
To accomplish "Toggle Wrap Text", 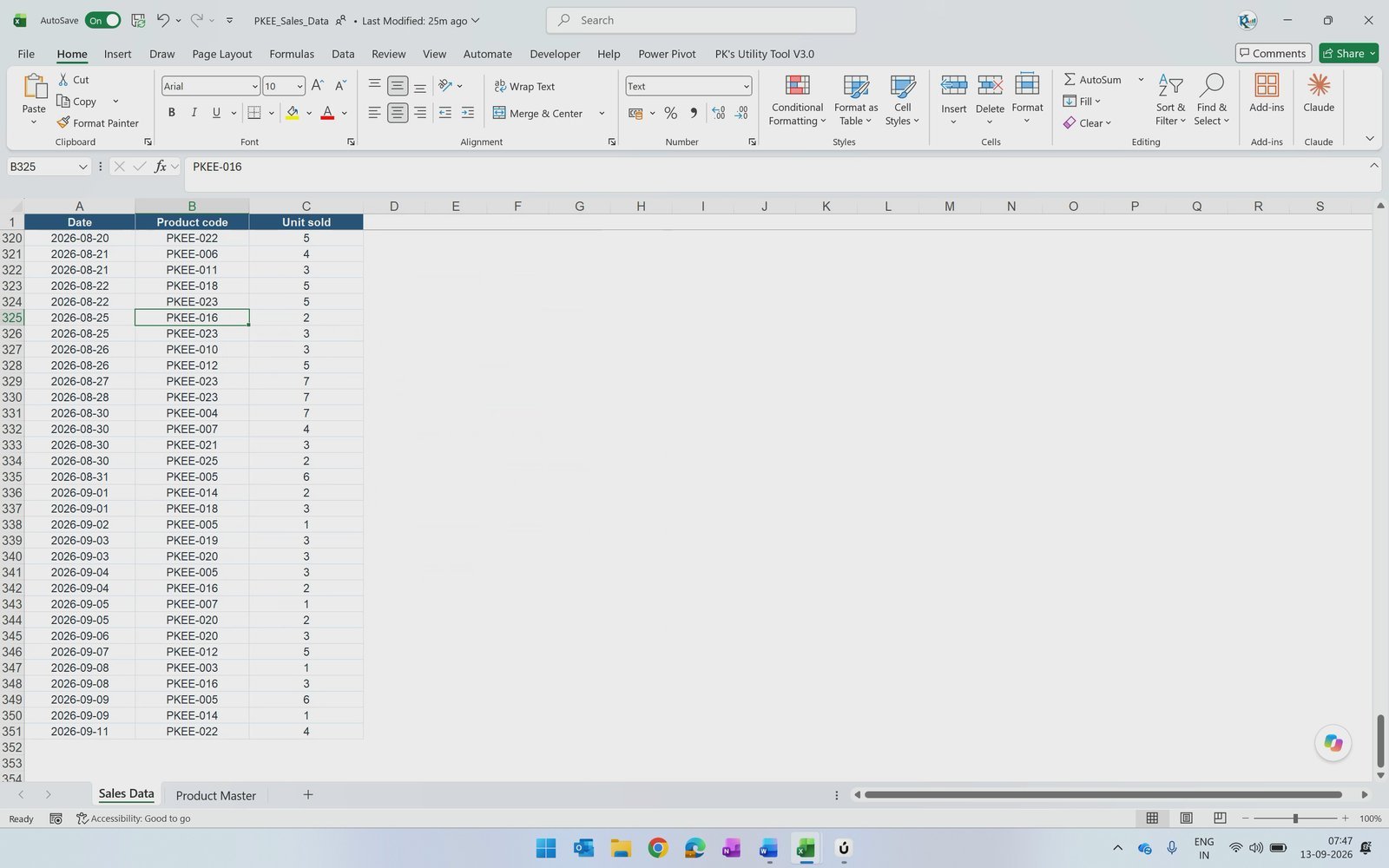I will pyautogui.click(x=524, y=86).
